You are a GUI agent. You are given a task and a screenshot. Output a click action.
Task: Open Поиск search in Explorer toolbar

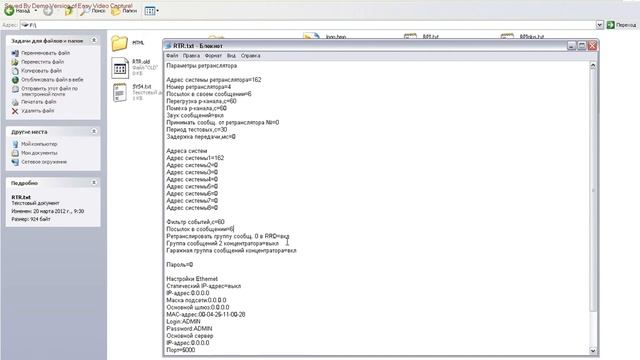pyautogui.click(x=93, y=11)
